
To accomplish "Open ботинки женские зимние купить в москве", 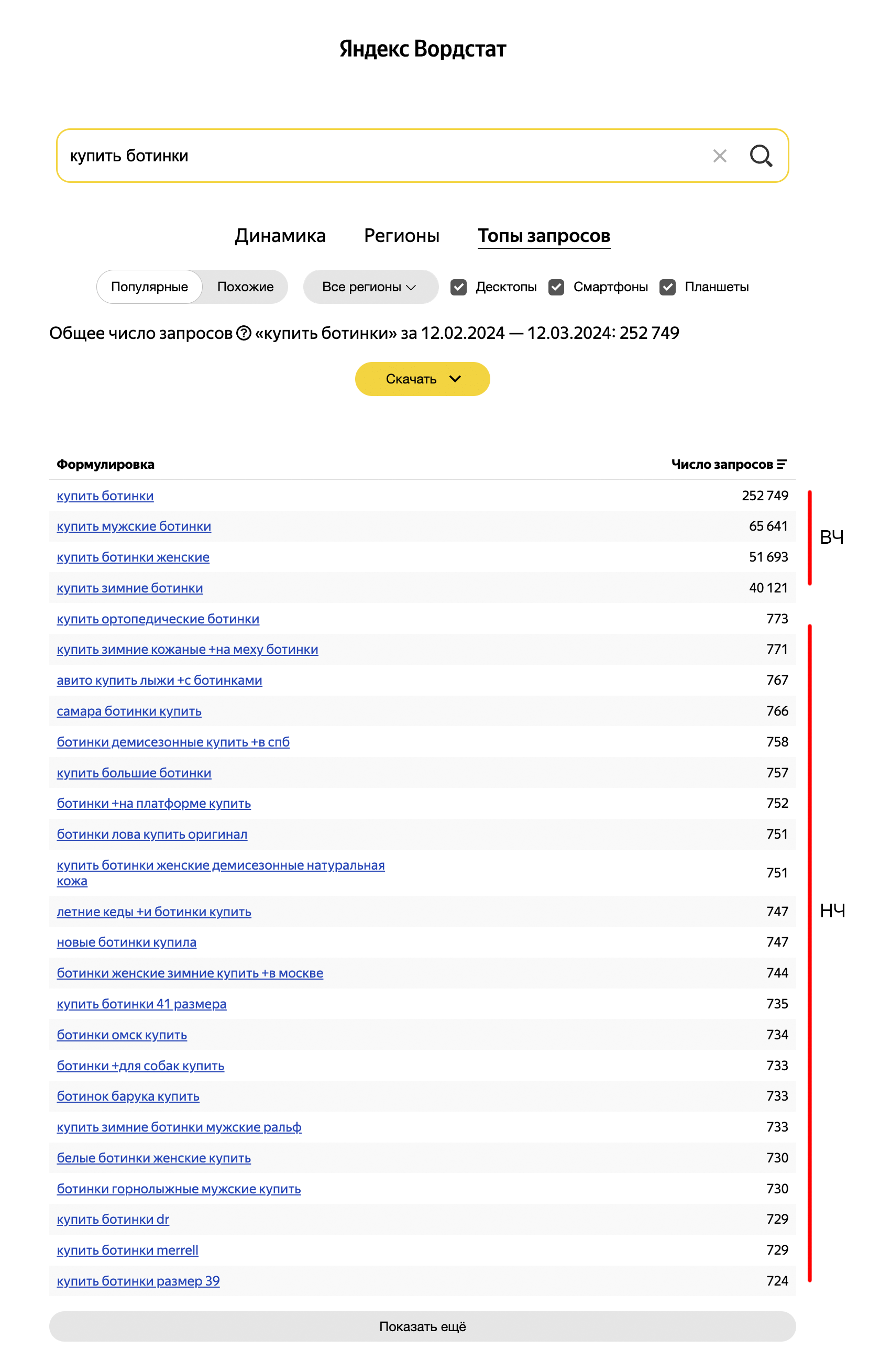I will pyautogui.click(x=190, y=973).
